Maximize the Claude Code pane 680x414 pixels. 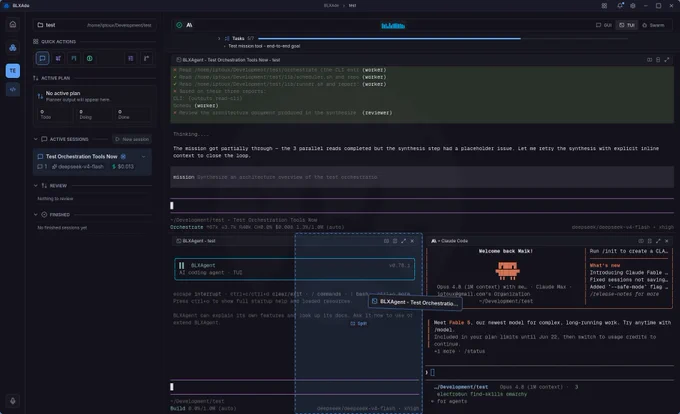pos(658,241)
